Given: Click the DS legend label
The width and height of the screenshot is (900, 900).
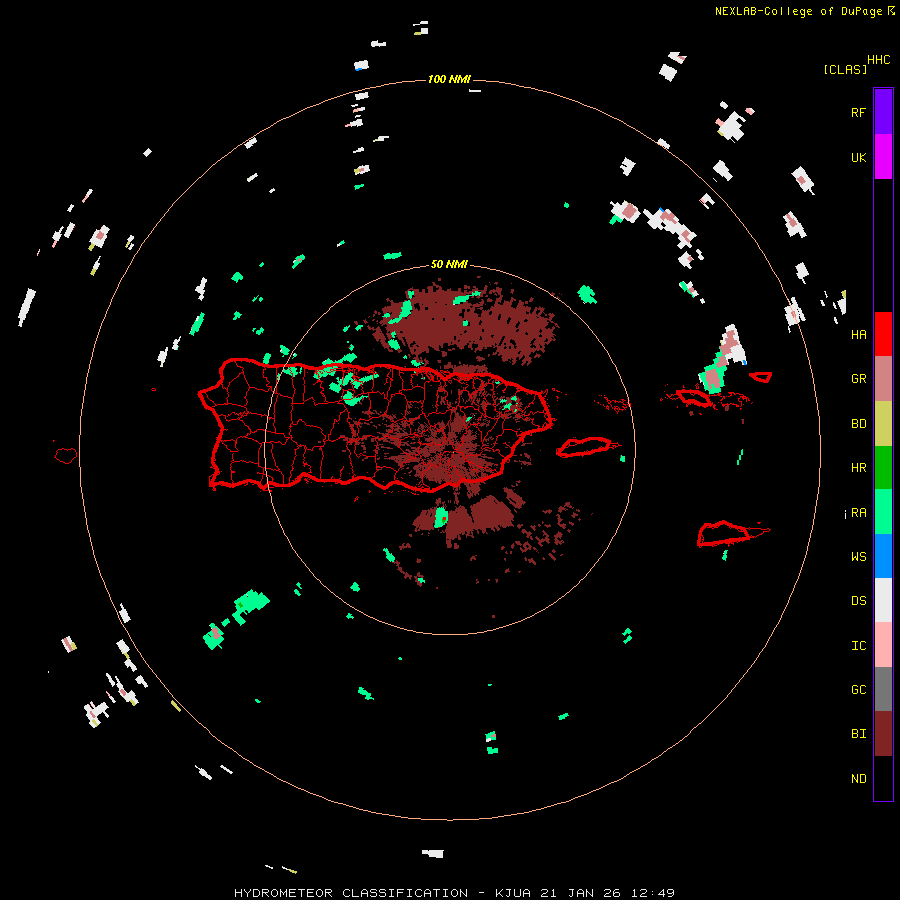Looking at the screenshot, I should coord(858,601).
